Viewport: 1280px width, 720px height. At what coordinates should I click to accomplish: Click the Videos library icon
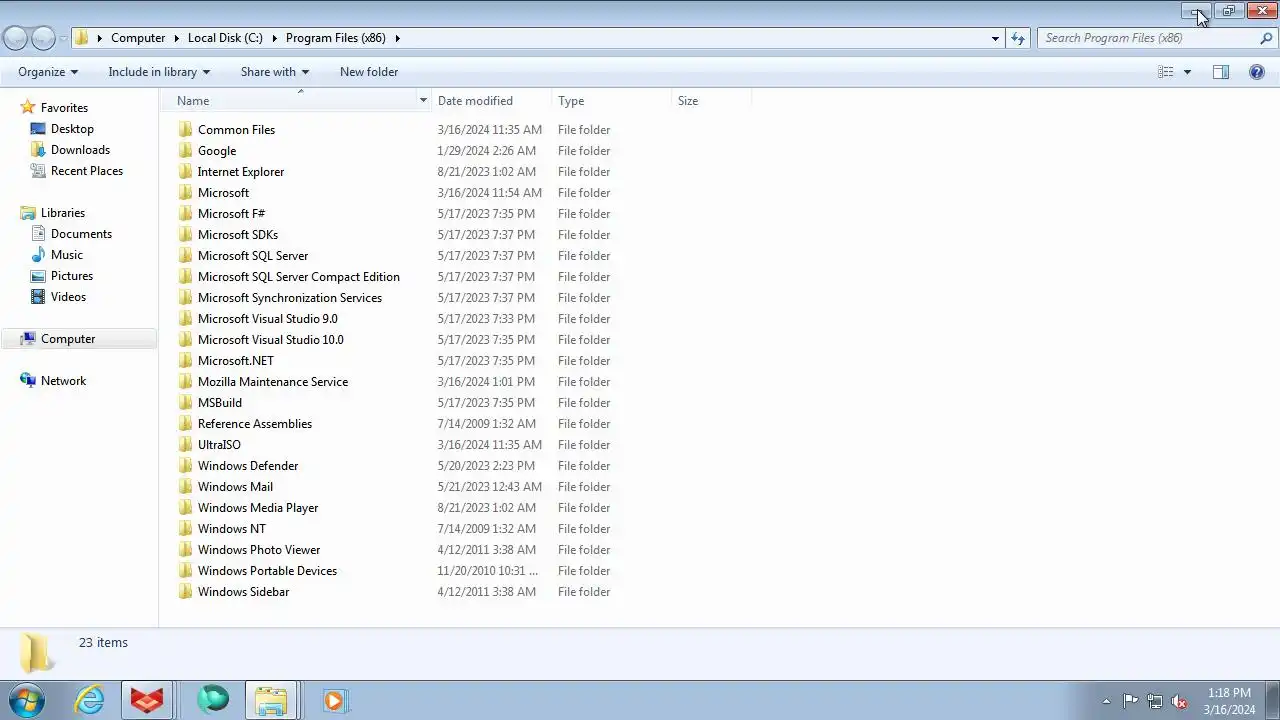38,297
